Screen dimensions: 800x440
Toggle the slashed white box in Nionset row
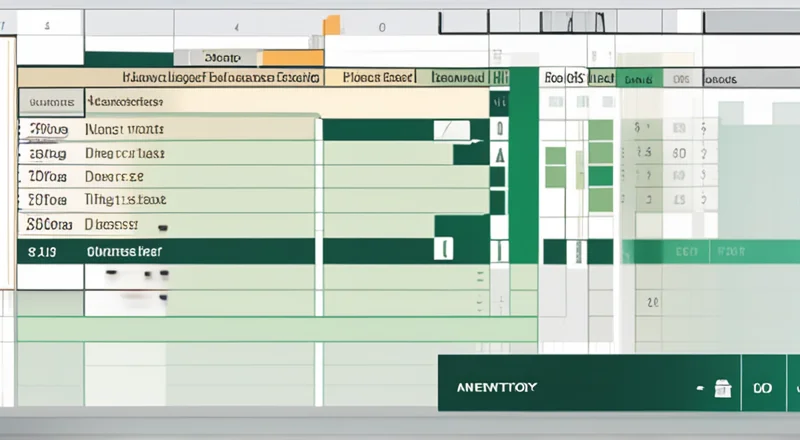coord(451,129)
